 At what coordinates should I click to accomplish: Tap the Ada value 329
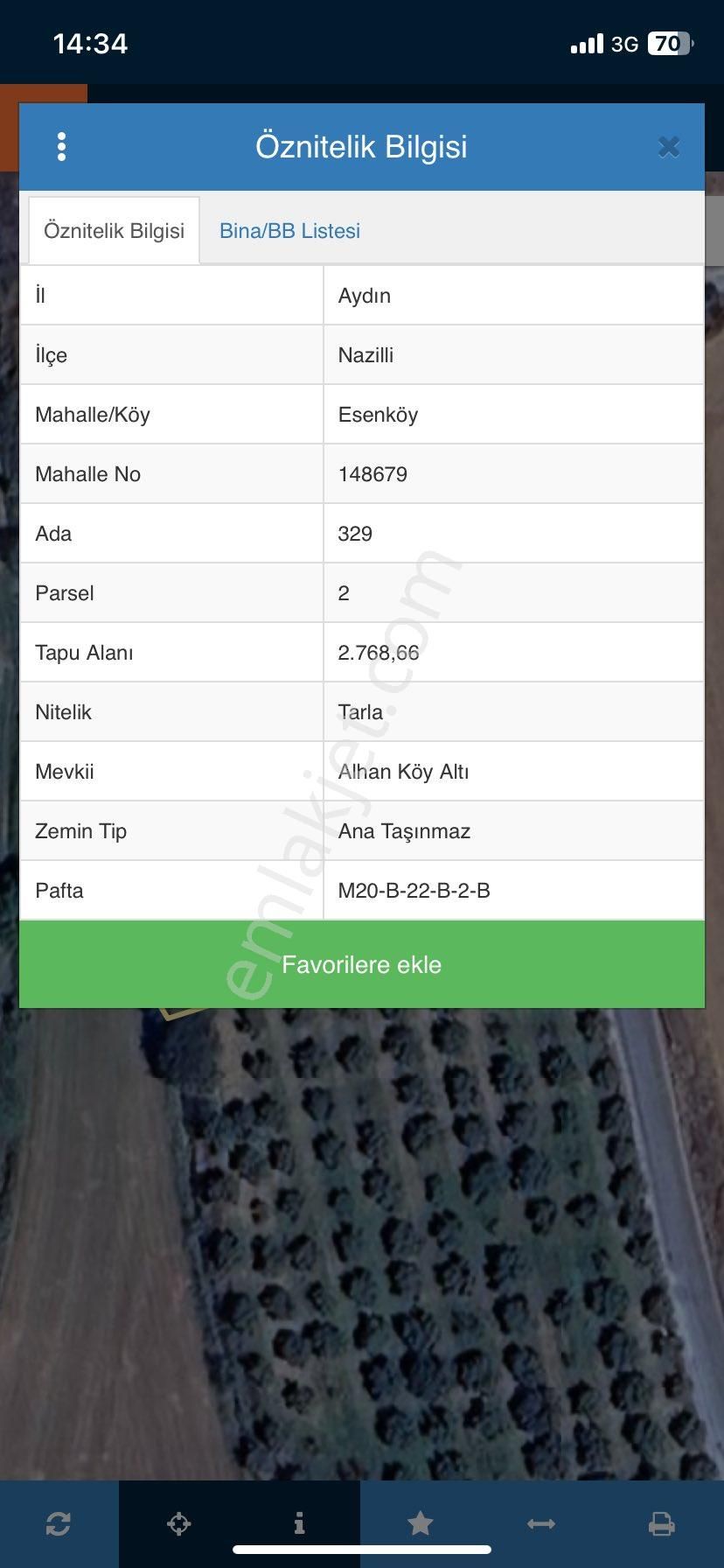tap(355, 534)
